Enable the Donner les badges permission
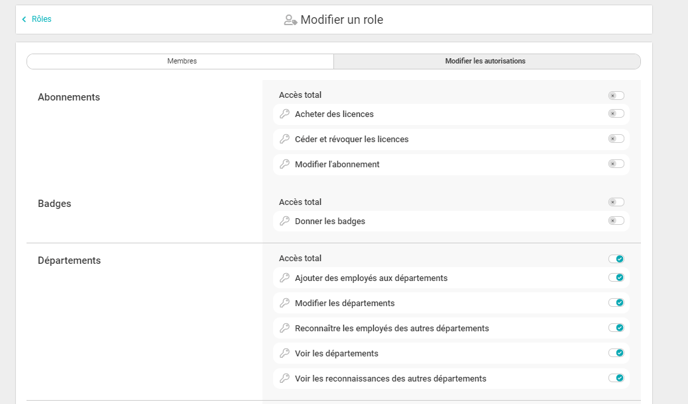Image resolution: width=688 pixels, height=404 pixels. tap(616, 221)
